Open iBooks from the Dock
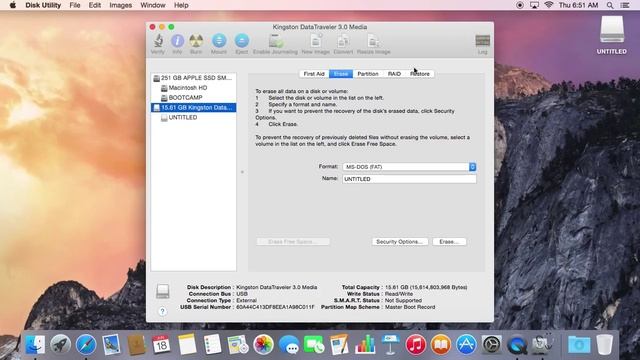The width and height of the screenshot is (640, 360). coord(441,344)
